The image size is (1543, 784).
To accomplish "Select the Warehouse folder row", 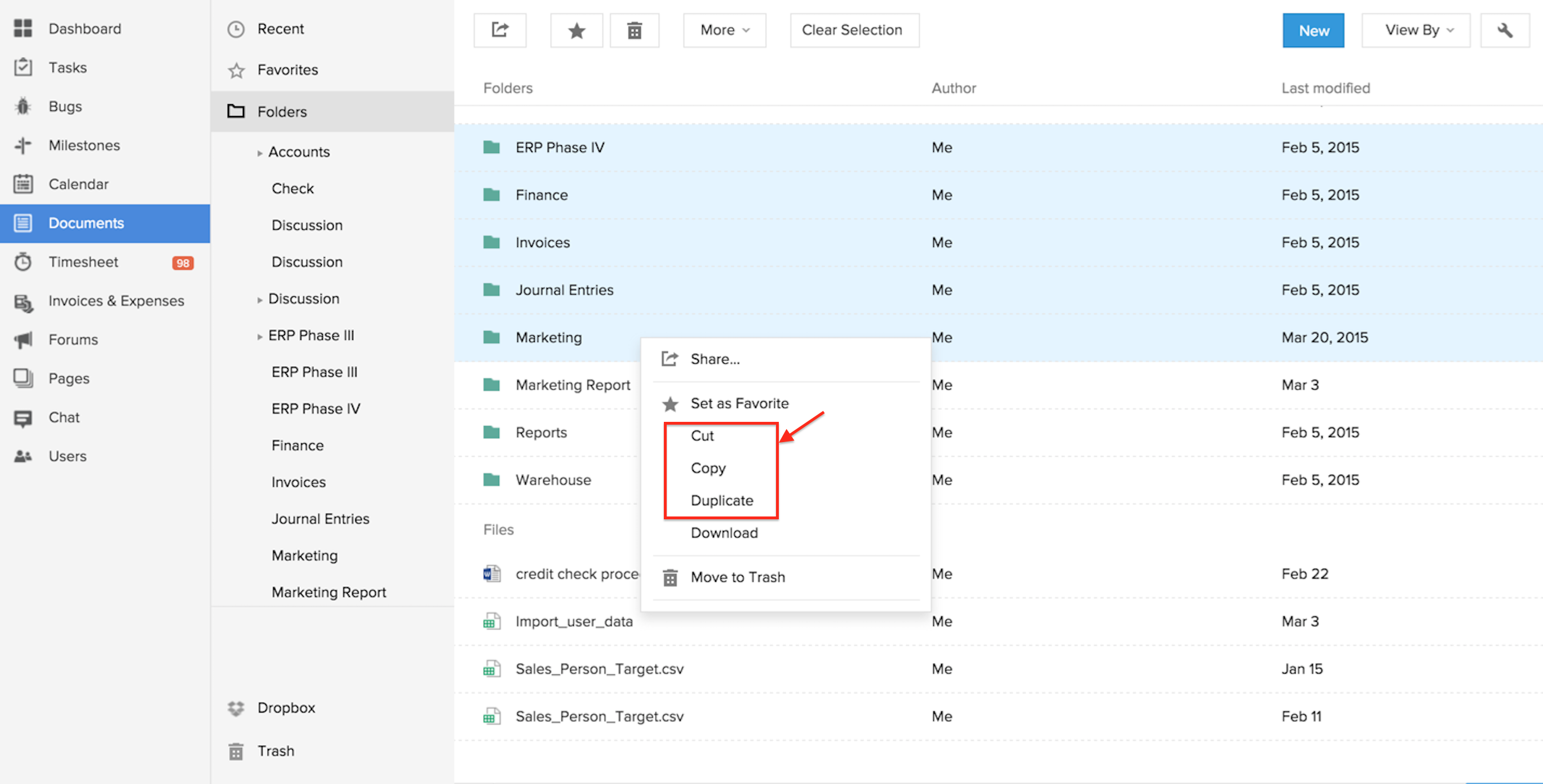I will tap(553, 480).
